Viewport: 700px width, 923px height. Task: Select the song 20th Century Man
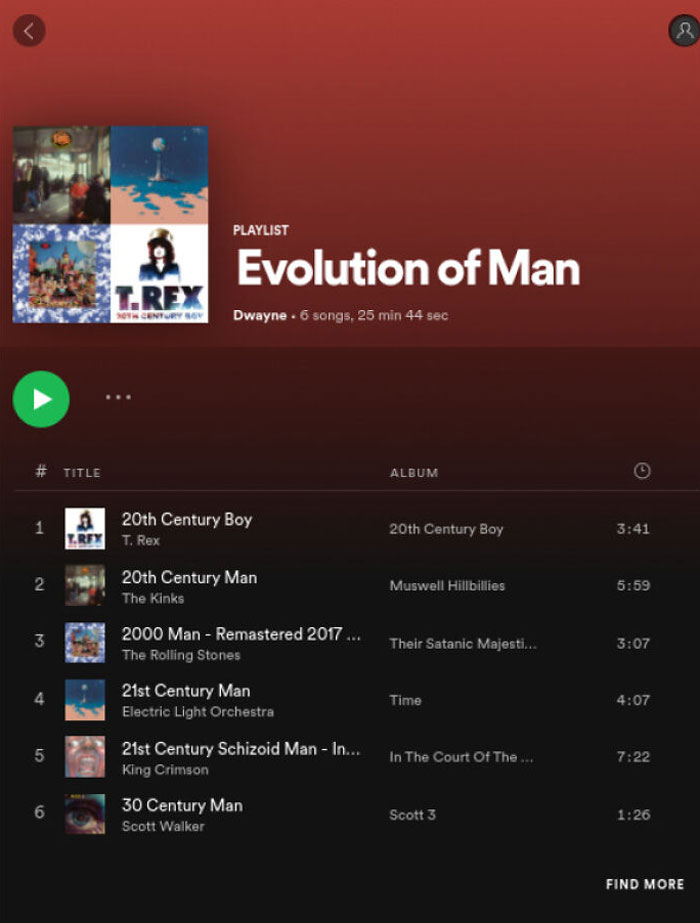[189, 577]
